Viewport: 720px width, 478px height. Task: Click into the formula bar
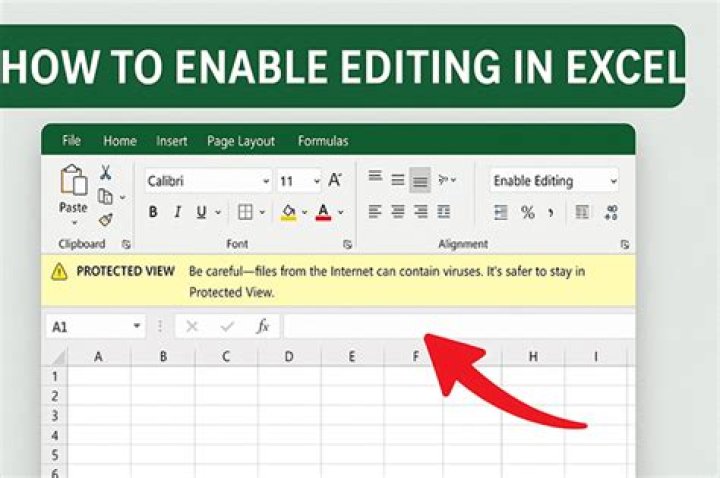pyautogui.click(x=459, y=326)
